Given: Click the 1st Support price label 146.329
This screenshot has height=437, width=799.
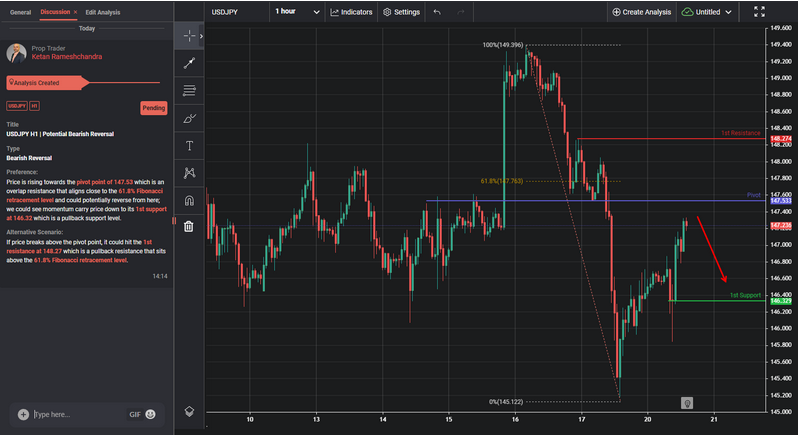Looking at the screenshot, I should tap(781, 301).
